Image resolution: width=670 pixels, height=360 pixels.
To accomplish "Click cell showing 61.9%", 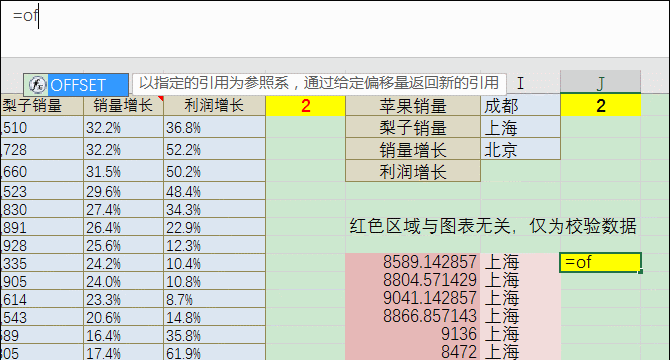I will [215, 353].
